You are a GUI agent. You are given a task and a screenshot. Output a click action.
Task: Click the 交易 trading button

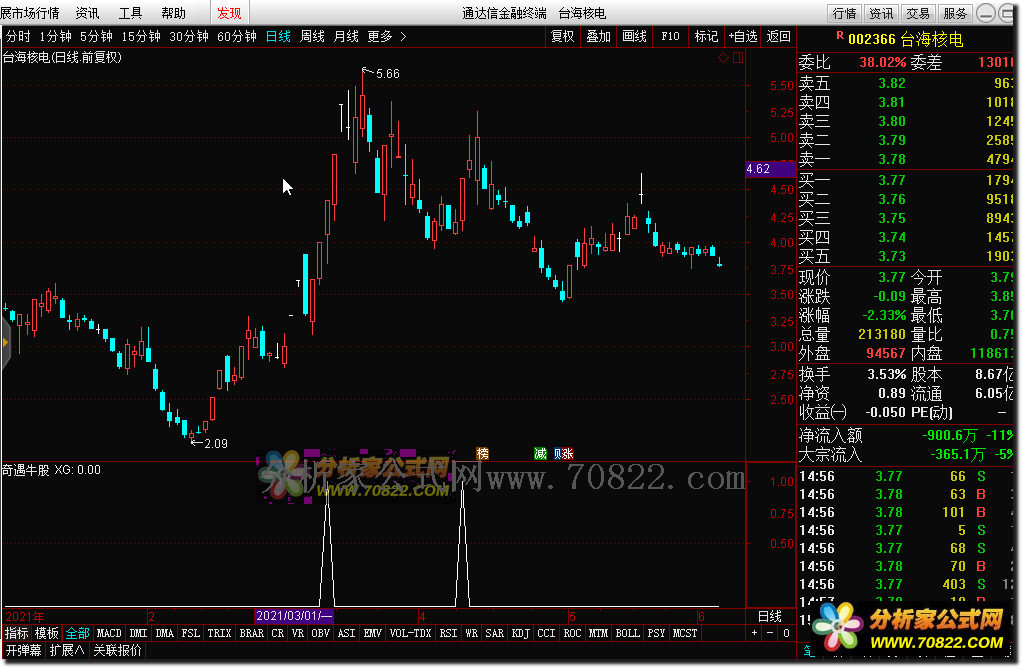[x=918, y=13]
